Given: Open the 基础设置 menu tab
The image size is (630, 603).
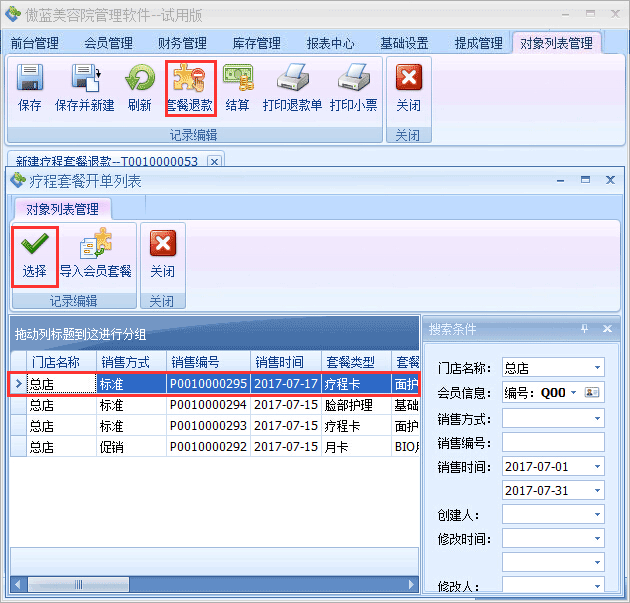Looking at the screenshot, I should (x=404, y=43).
